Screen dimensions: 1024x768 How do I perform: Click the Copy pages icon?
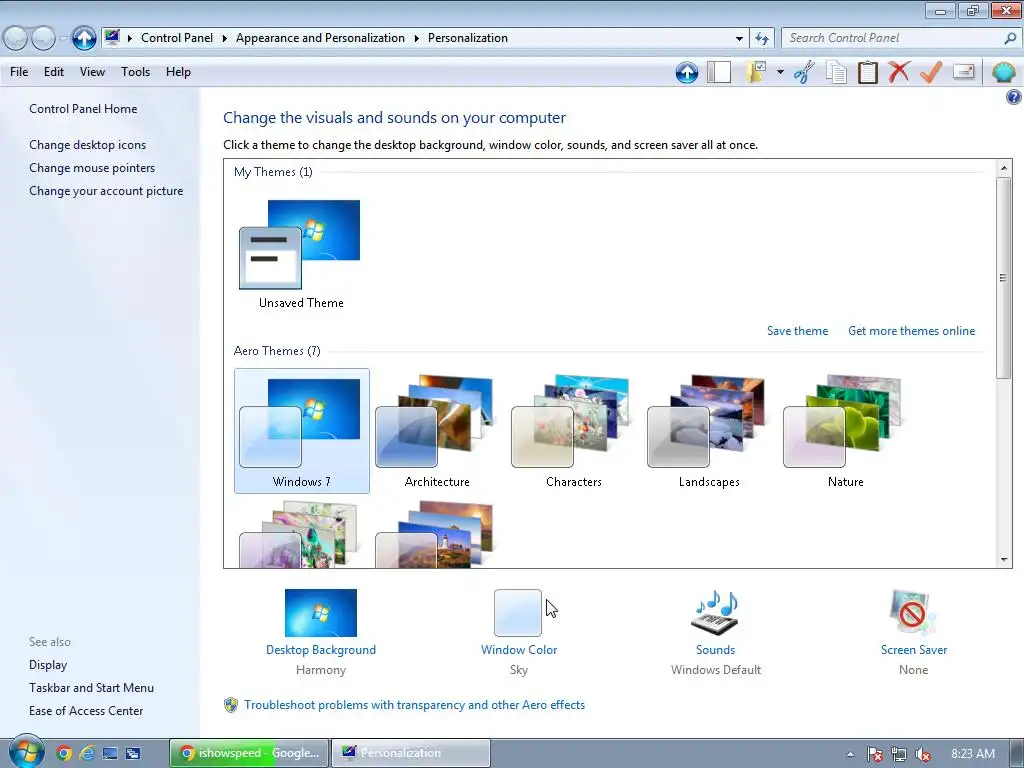point(836,72)
